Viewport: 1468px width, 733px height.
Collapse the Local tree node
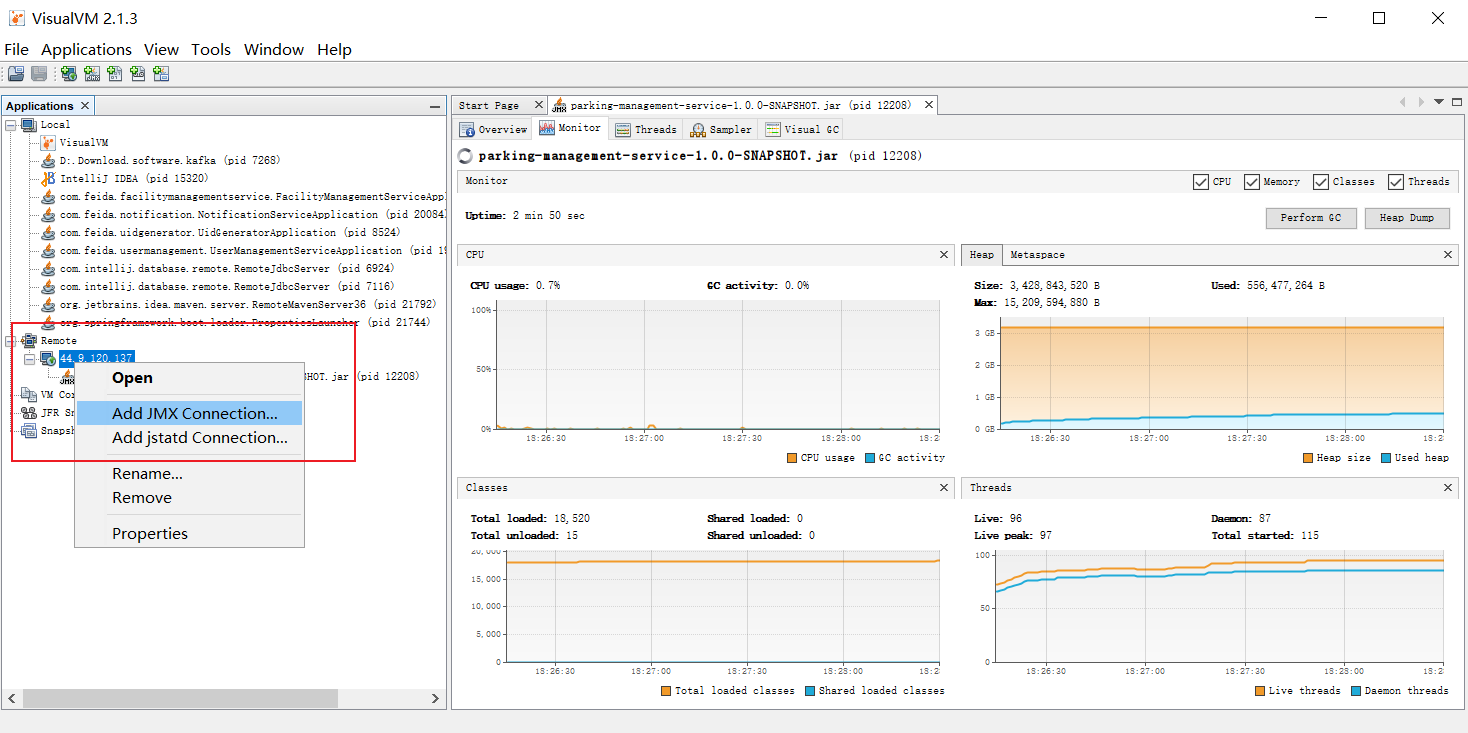pyautogui.click(x=11, y=125)
